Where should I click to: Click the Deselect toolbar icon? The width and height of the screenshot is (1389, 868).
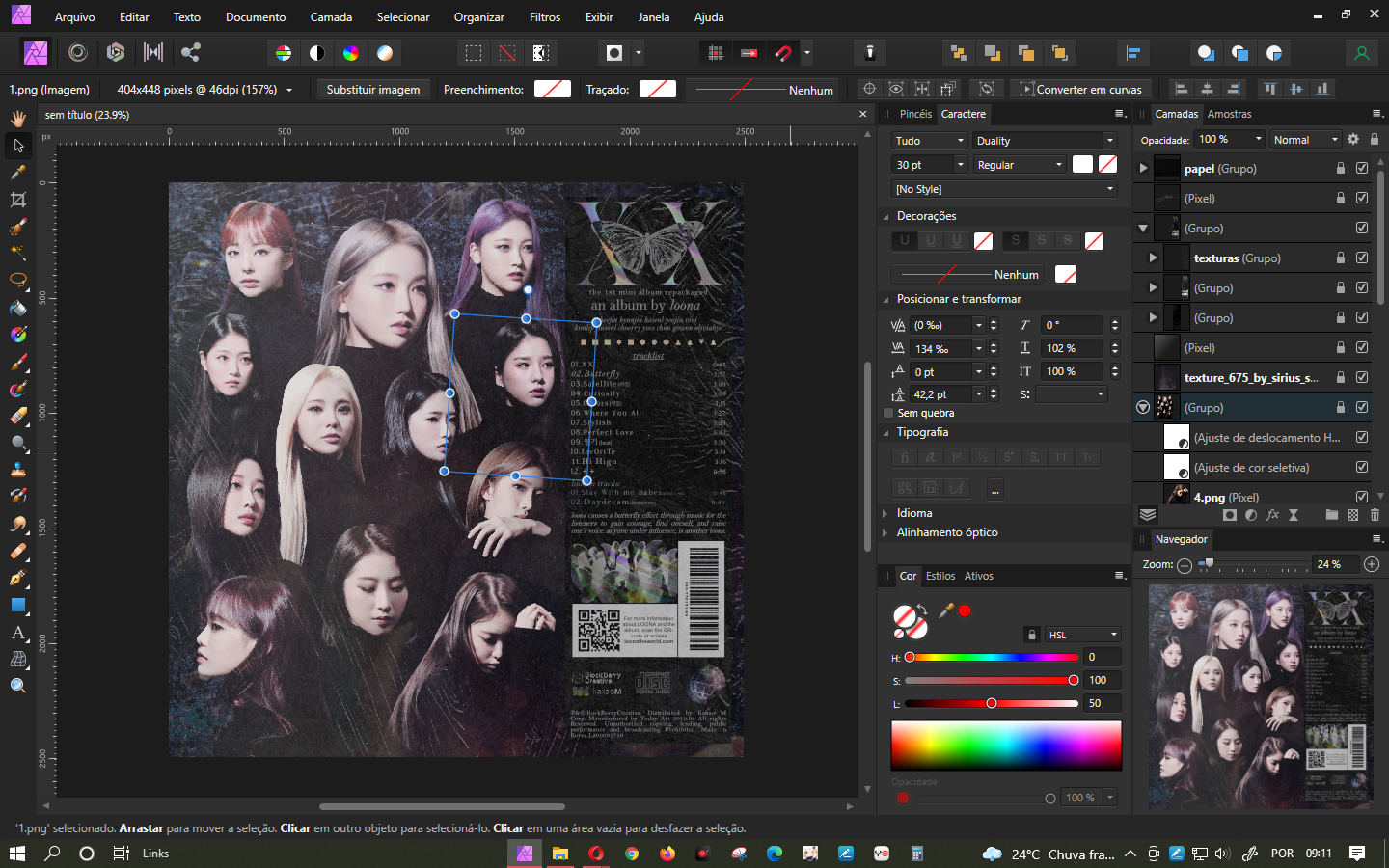(x=507, y=53)
